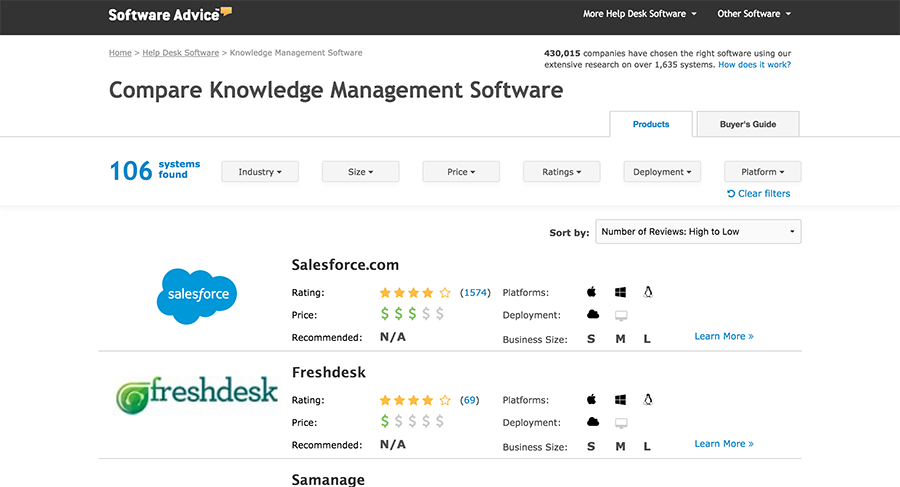Click Freshdesk star rating
This screenshot has width=900, height=487.
tap(415, 400)
